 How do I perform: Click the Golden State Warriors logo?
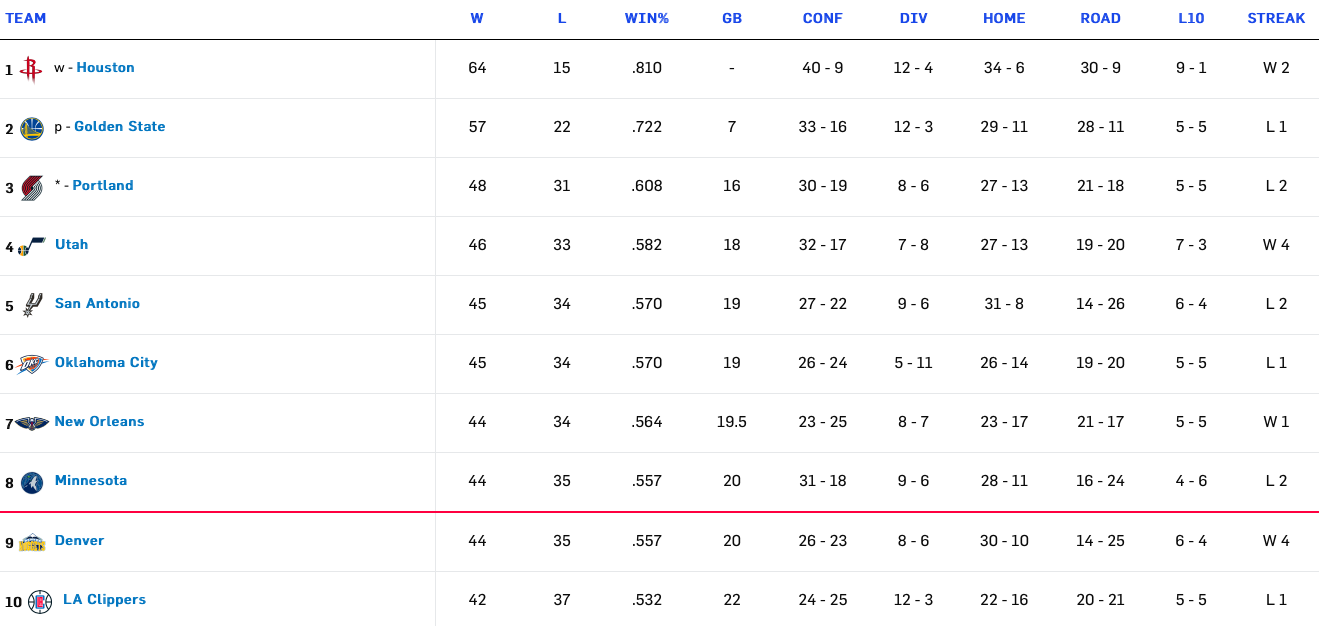click(x=32, y=128)
